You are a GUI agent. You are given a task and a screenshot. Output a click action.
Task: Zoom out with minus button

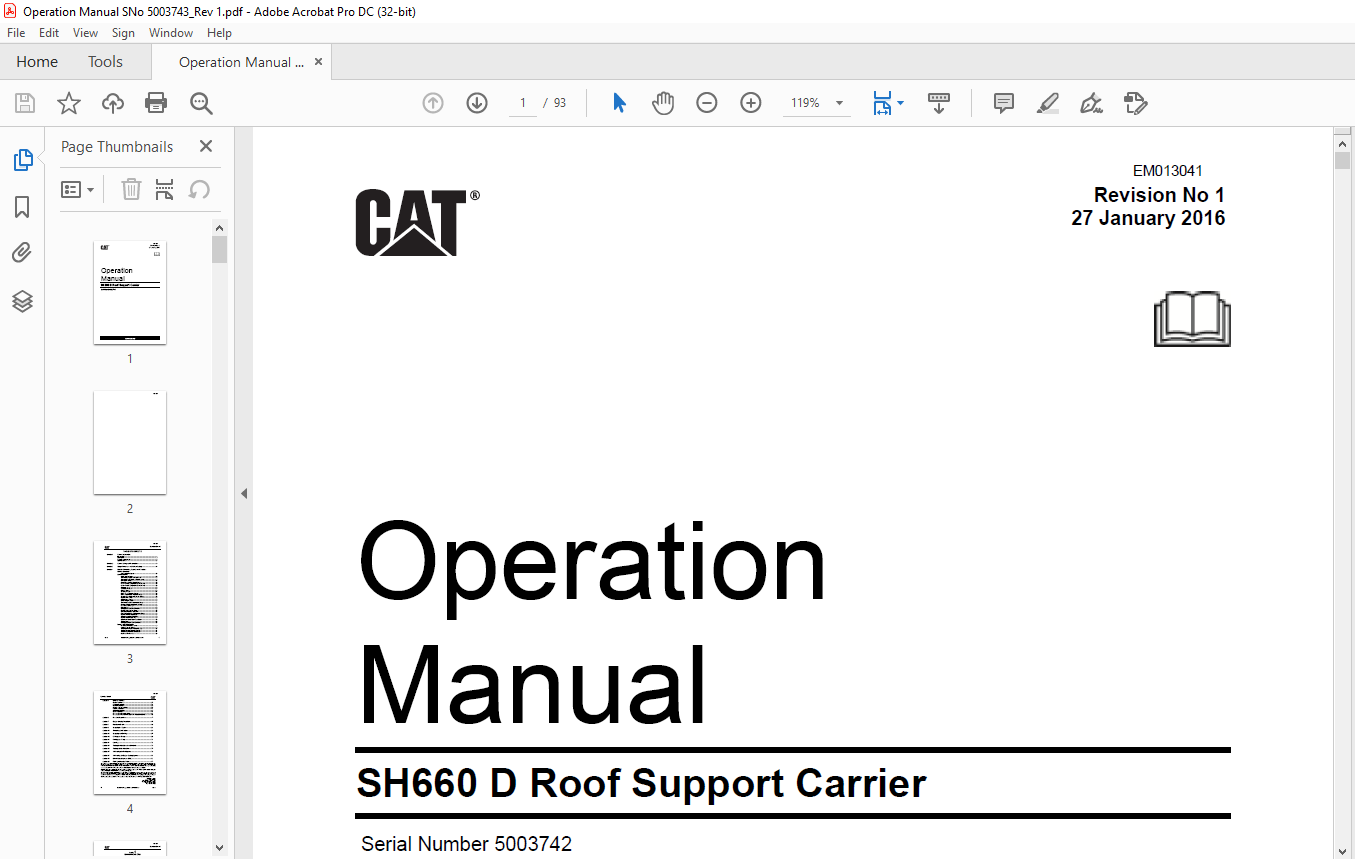pos(707,103)
